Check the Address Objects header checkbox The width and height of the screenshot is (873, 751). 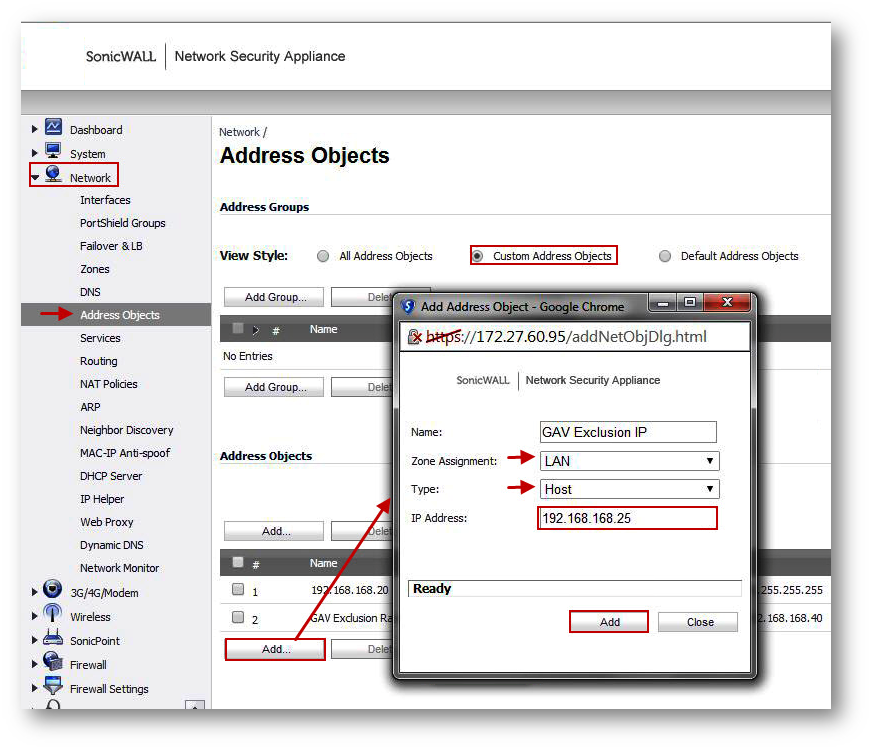pos(238,562)
